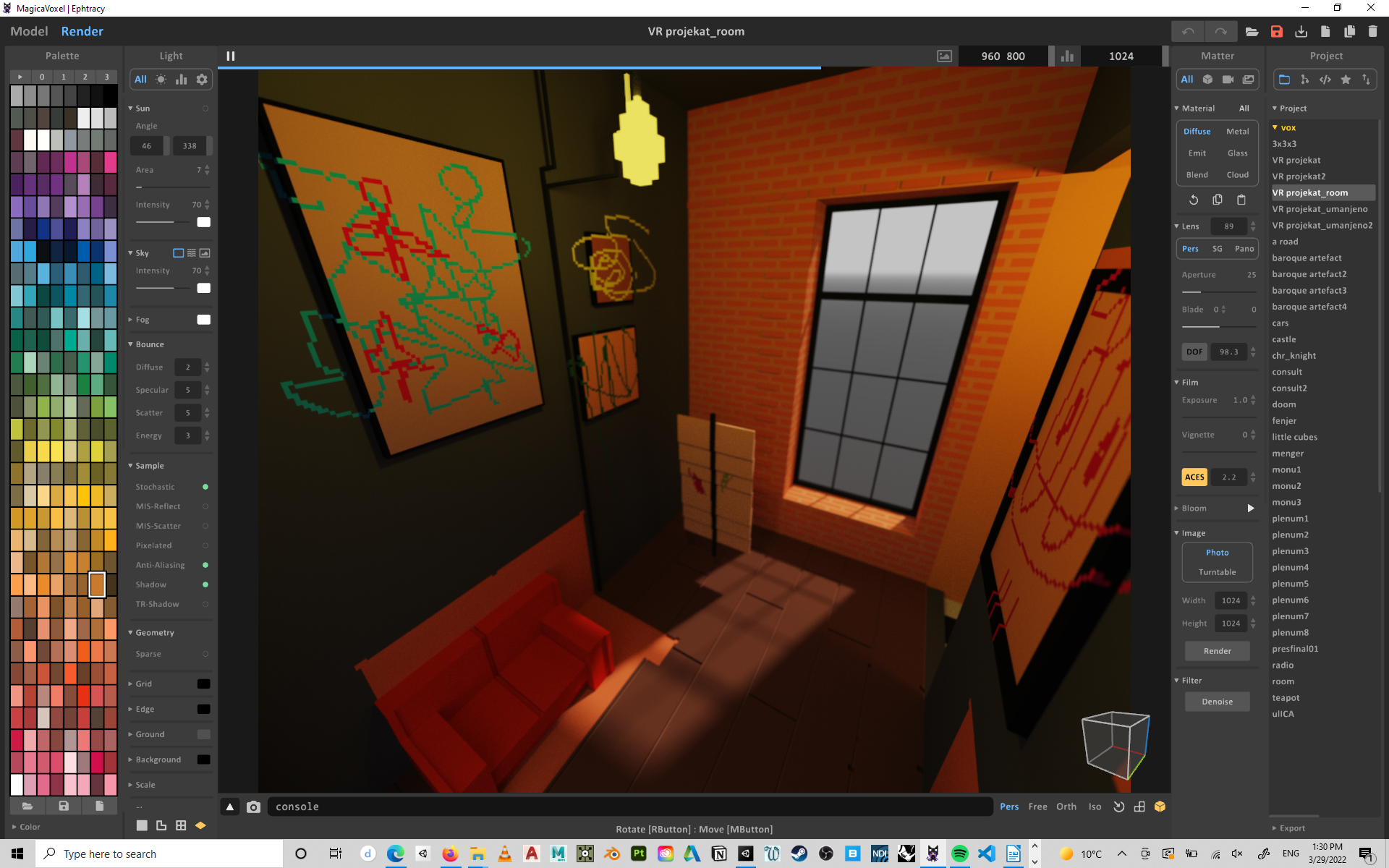This screenshot has width=1389, height=868.
Task: Click the Render image button
Action: [1217, 651]
